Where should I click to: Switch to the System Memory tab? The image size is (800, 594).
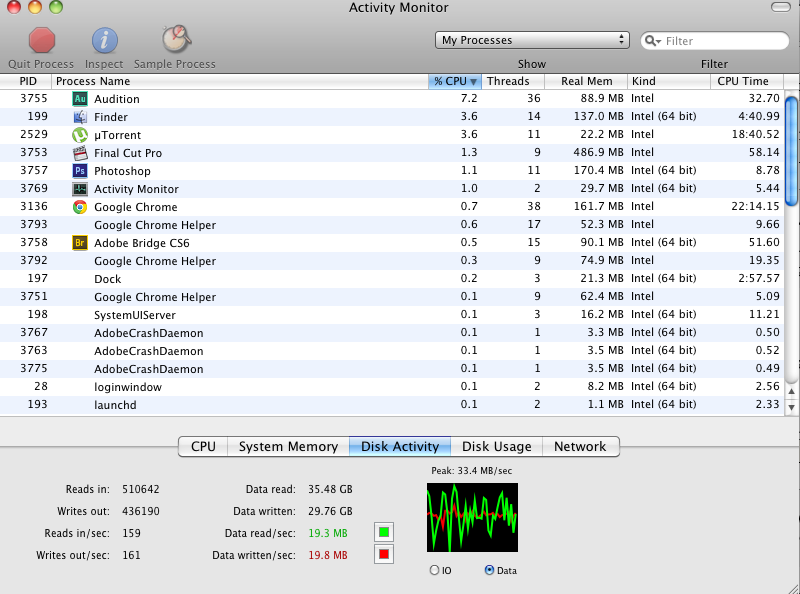click(x=288, y=447)
